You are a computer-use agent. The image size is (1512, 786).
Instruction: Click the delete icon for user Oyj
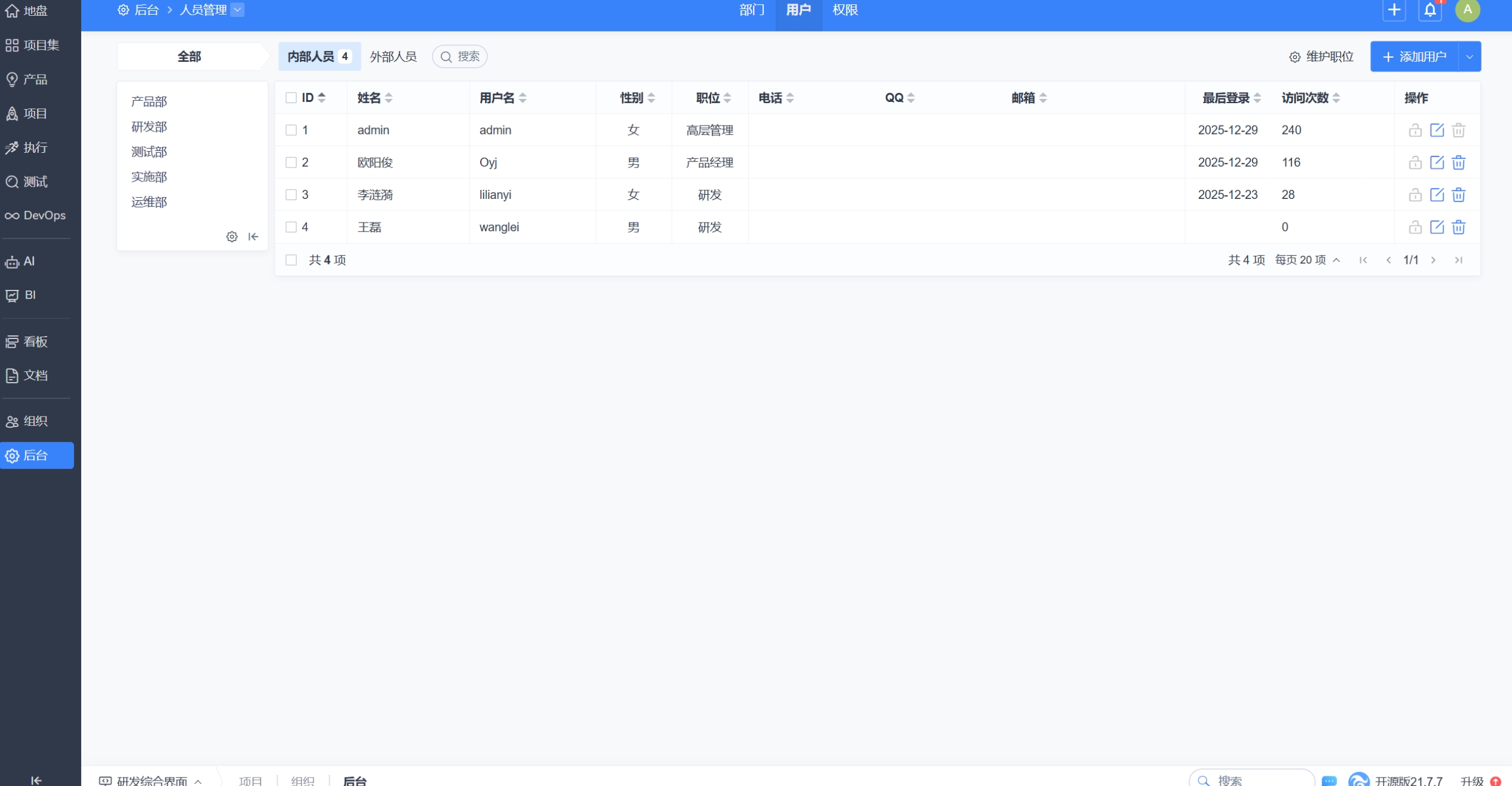(x=1458, y=163)
